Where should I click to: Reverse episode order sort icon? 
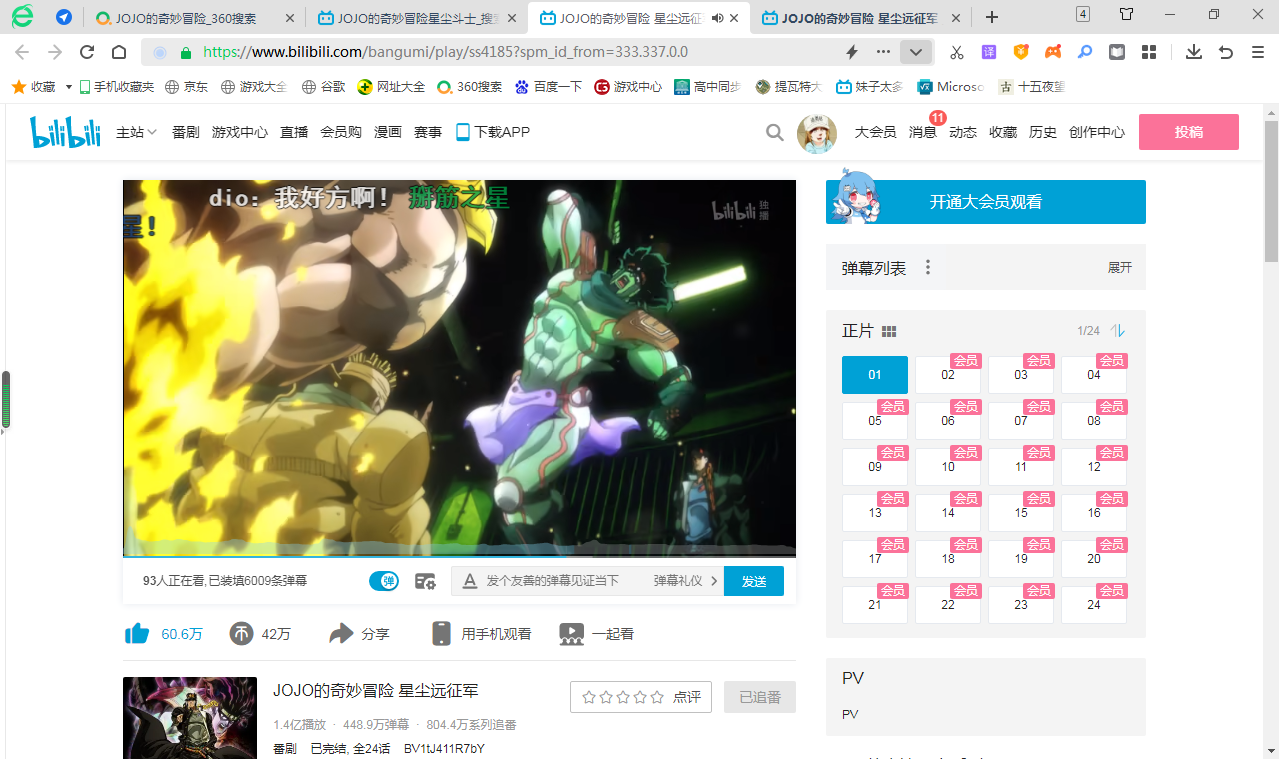point(1118,331)
